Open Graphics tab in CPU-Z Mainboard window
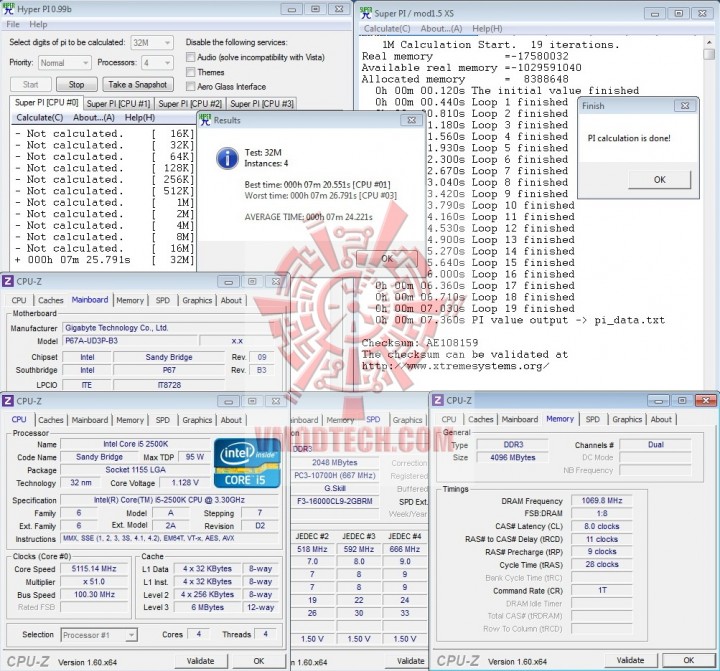 (197, 300)
